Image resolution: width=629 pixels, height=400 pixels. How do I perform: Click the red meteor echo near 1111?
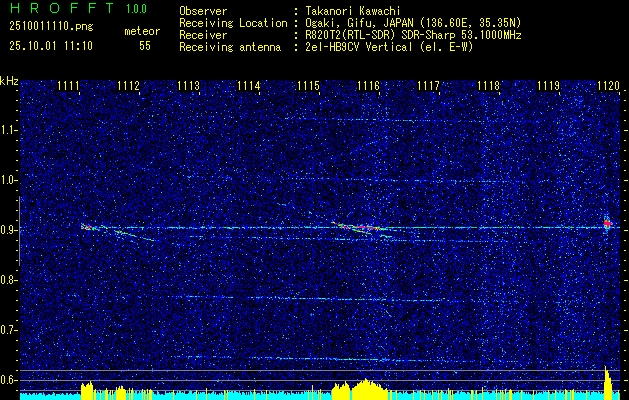(86, 227)
